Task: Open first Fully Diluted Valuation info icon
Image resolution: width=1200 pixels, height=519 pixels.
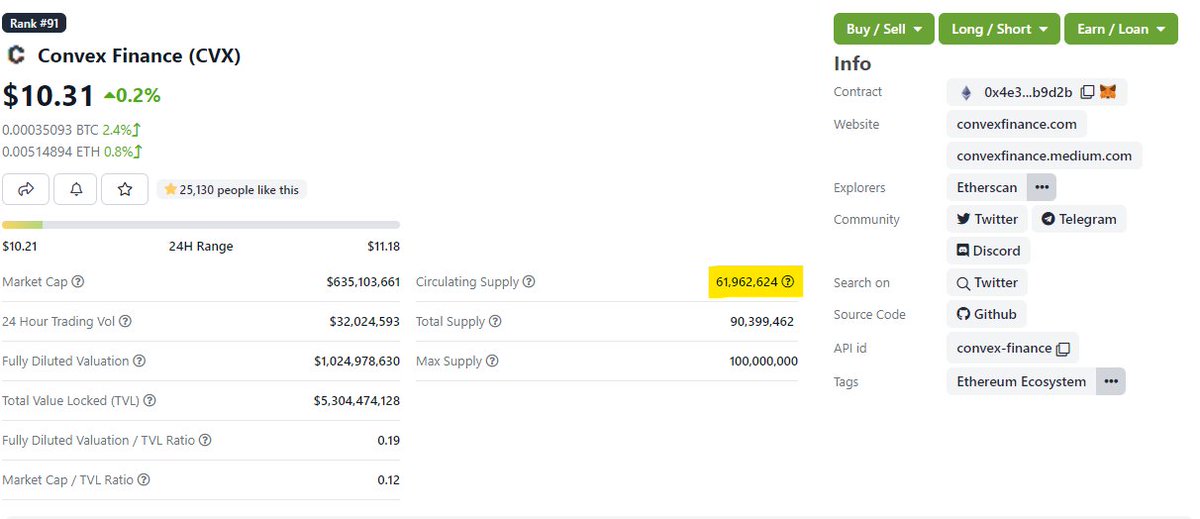Action: 139,361
